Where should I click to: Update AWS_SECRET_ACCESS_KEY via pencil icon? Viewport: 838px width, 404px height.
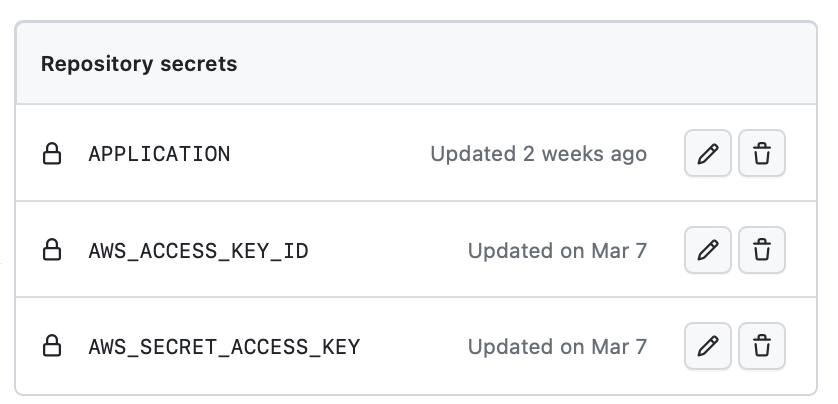[x=708, y=346]
